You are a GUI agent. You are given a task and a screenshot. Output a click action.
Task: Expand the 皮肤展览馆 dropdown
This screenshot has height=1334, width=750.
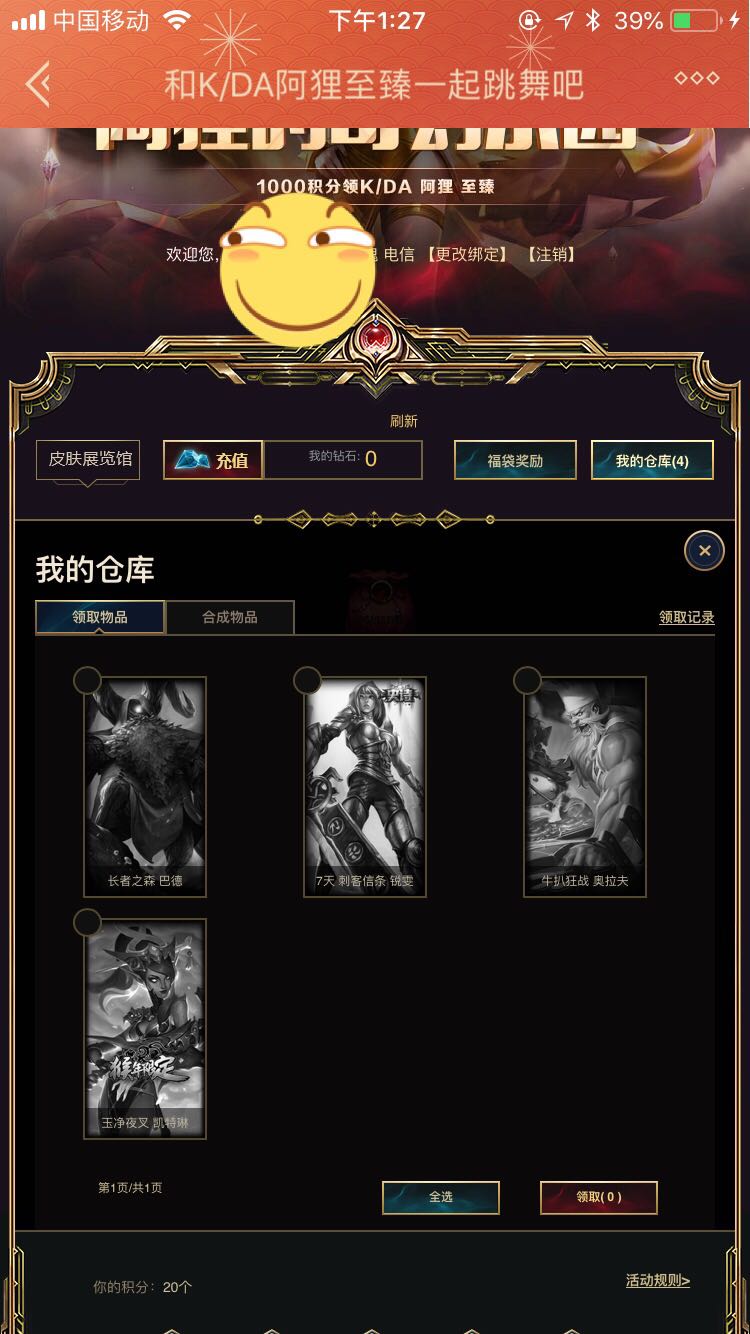click(88, 461)
